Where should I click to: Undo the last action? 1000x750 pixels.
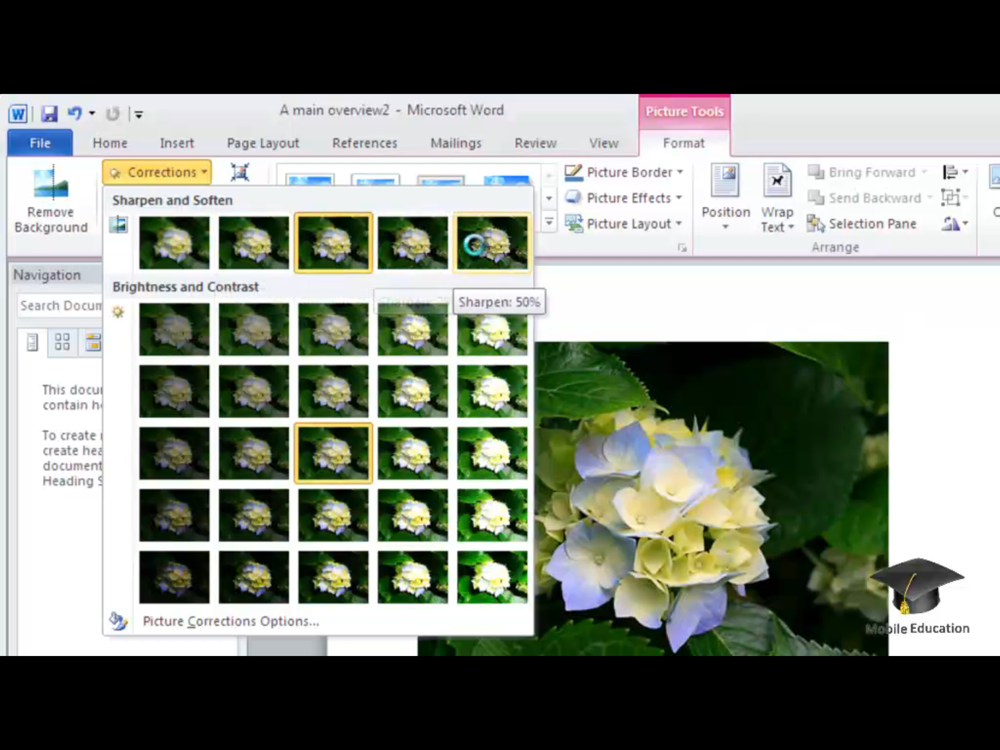coord(75,114)
